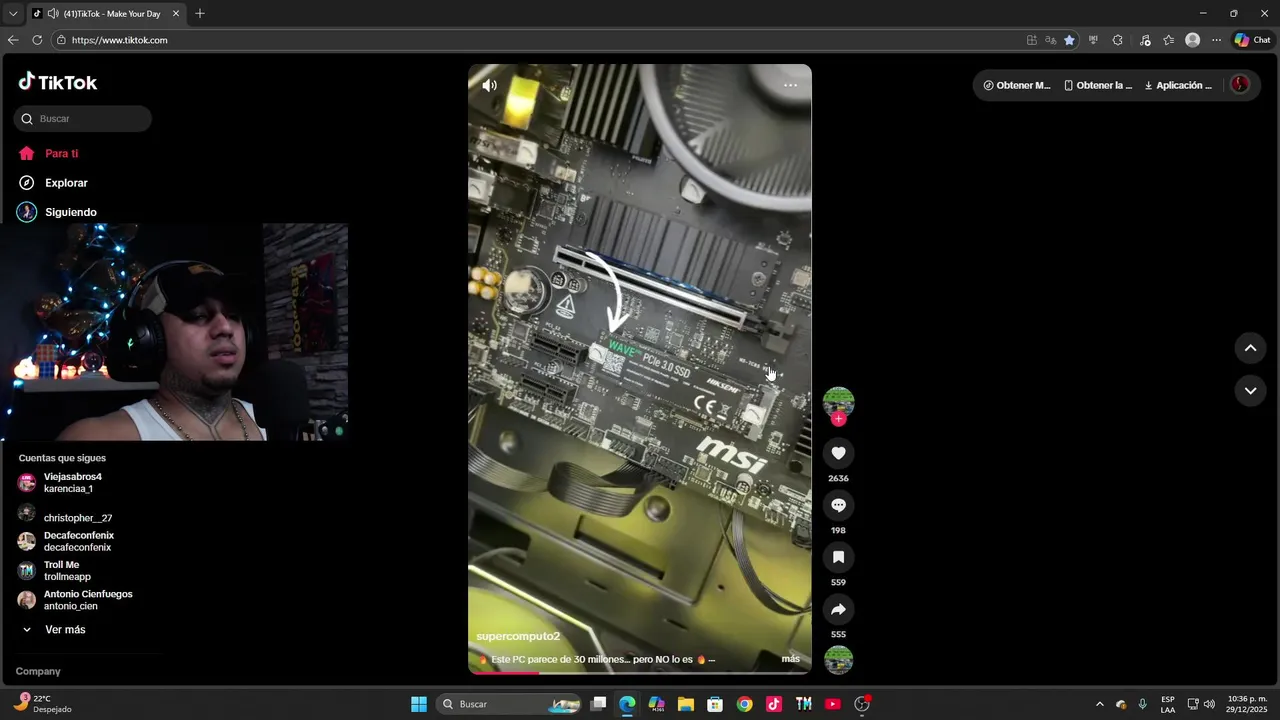Viewport: 1280px width, 720px height.
Task: Open a new browser tab
Action: pos(200,14)
